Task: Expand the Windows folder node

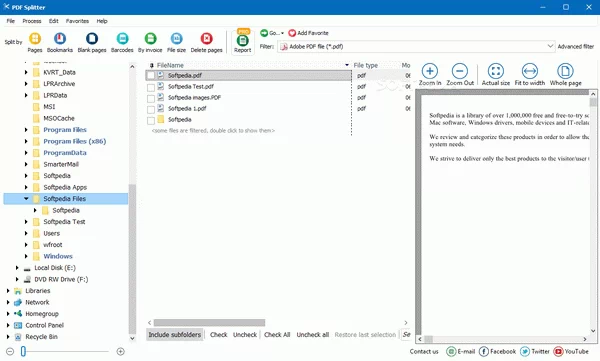Action: pyautogui.click(x=26, y=256)
